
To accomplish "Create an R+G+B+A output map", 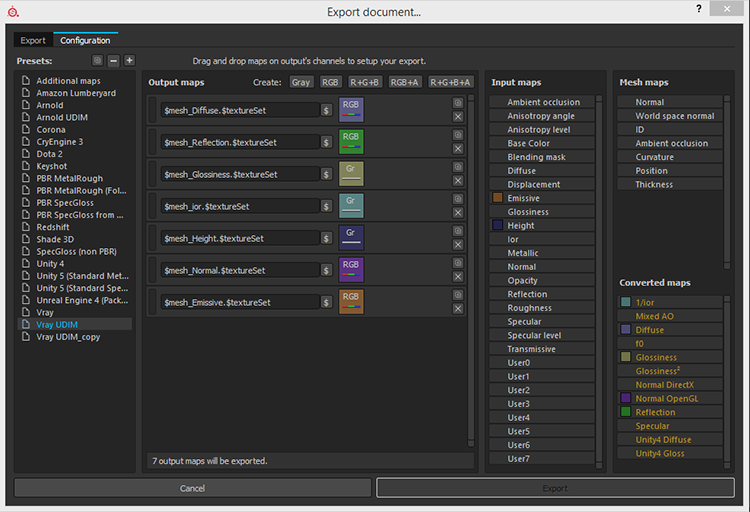I will 450,82.
